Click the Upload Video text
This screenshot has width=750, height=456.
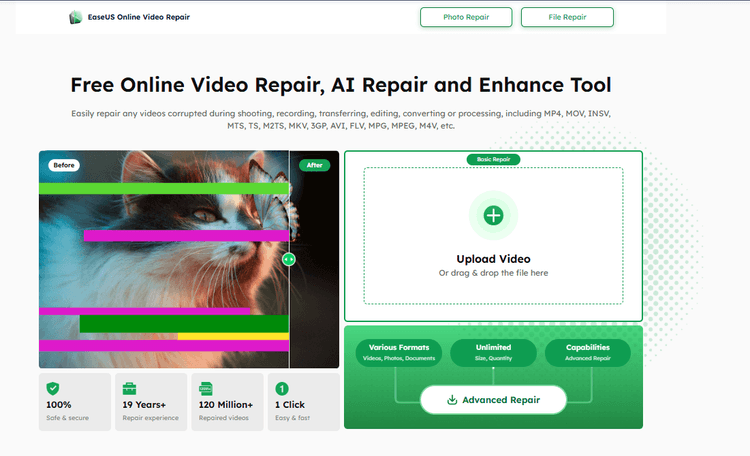pos(493,259)
